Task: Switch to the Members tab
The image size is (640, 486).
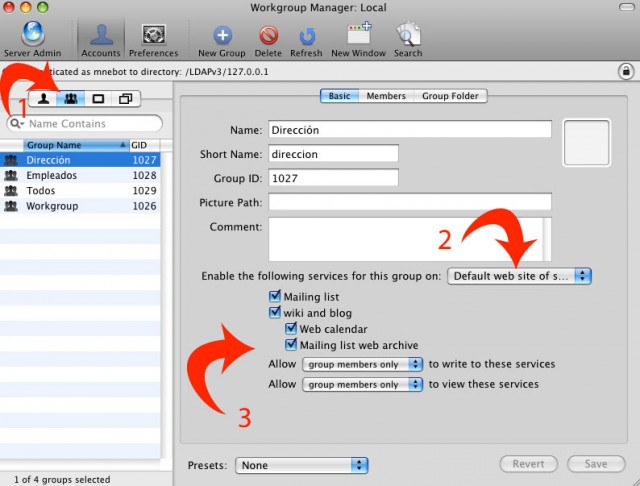Action: coord(386,96)
